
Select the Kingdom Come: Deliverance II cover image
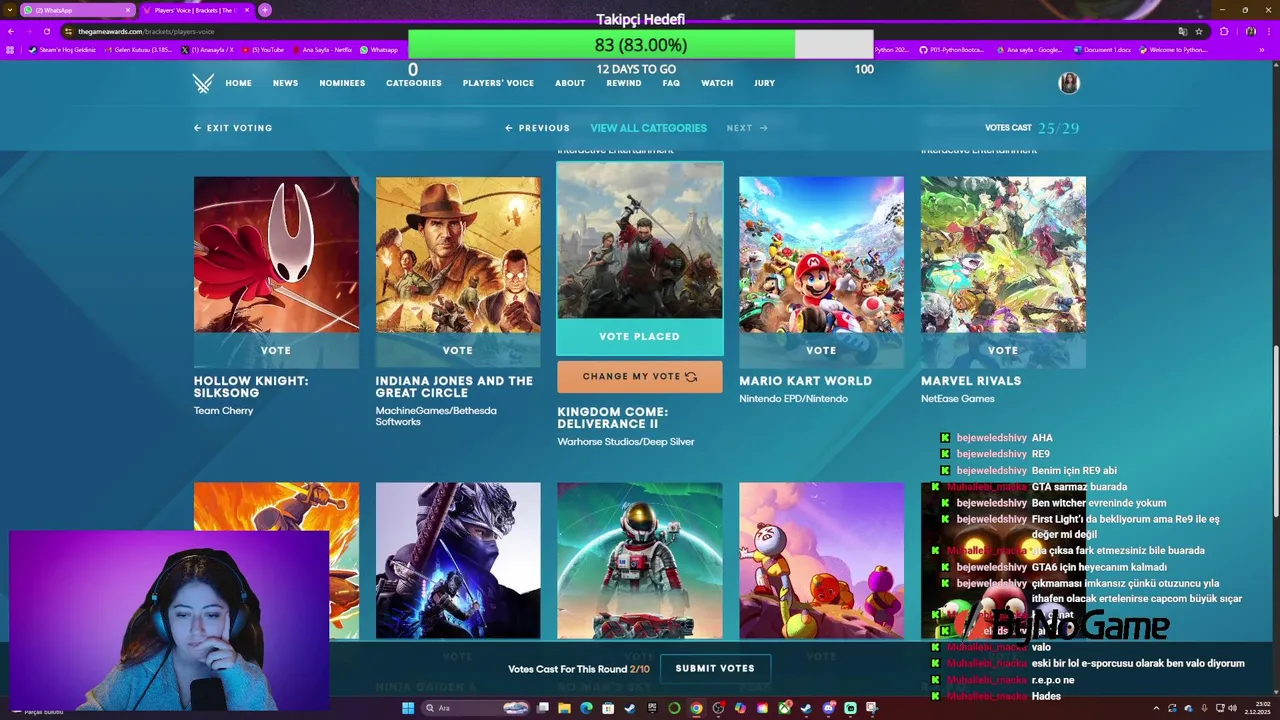pyautogui.click(x=640, y=241)
